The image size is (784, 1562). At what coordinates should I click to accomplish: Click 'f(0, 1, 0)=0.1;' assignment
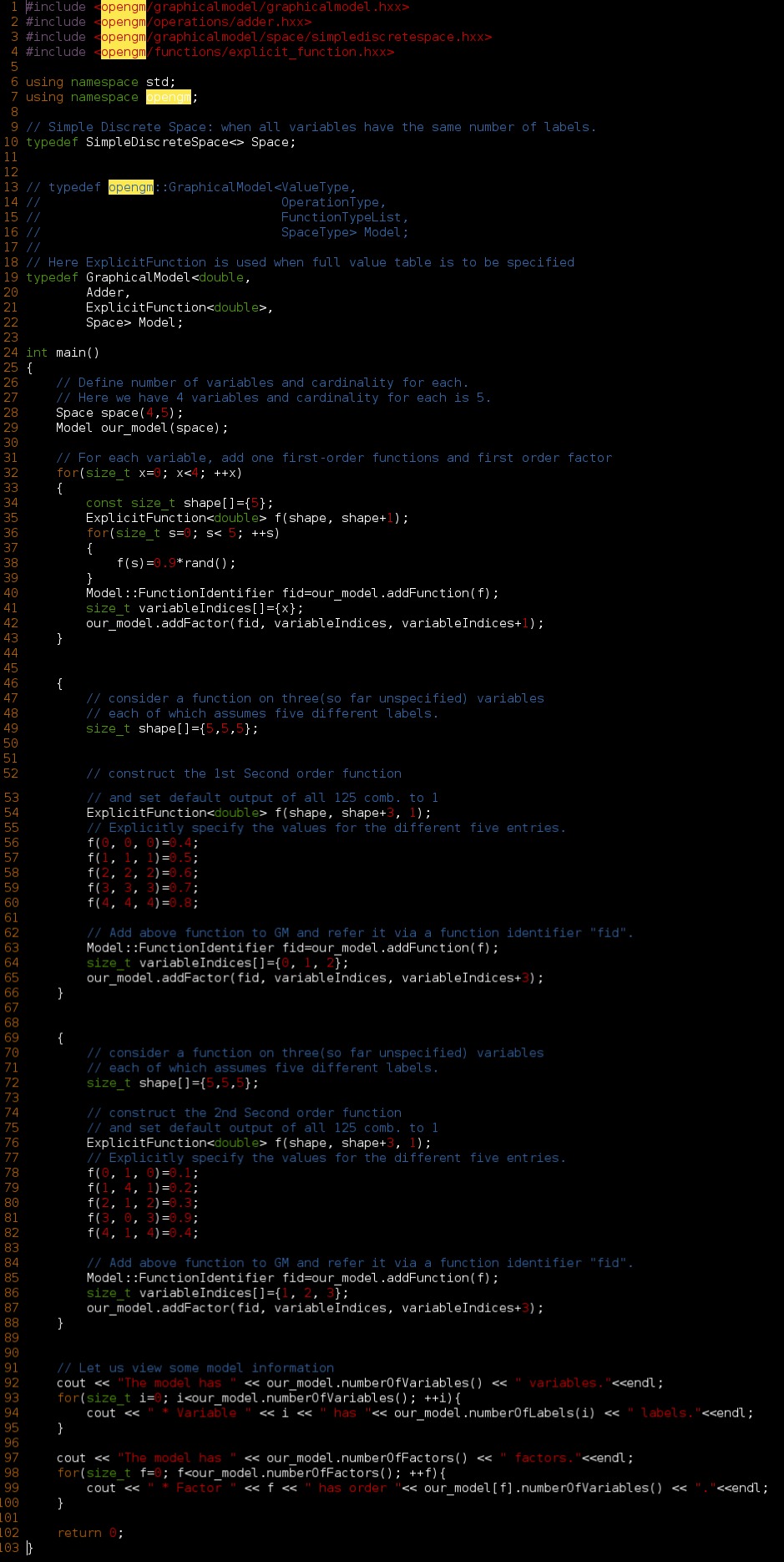pos(143,1173)
